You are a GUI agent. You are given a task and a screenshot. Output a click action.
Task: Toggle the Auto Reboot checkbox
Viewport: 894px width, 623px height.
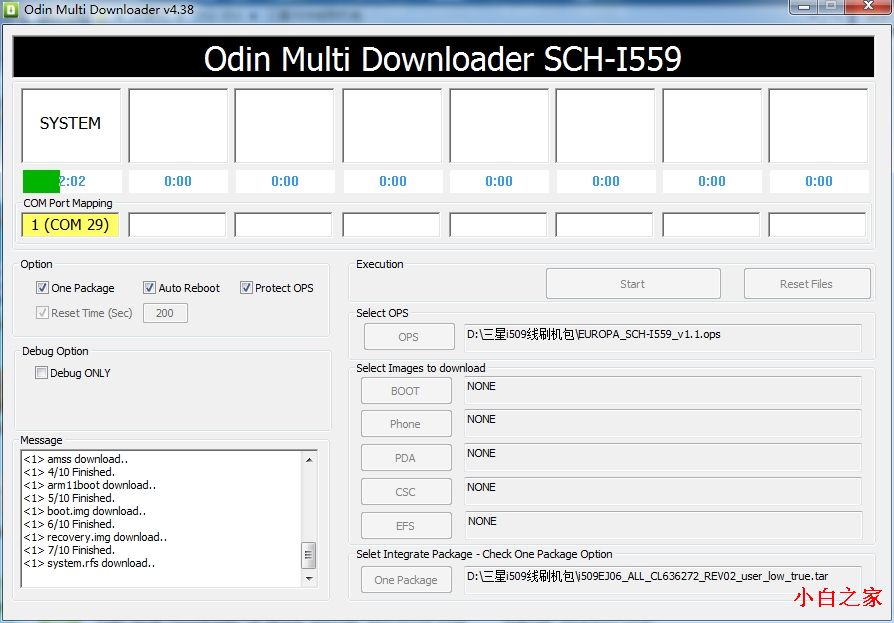pos(149,288)
